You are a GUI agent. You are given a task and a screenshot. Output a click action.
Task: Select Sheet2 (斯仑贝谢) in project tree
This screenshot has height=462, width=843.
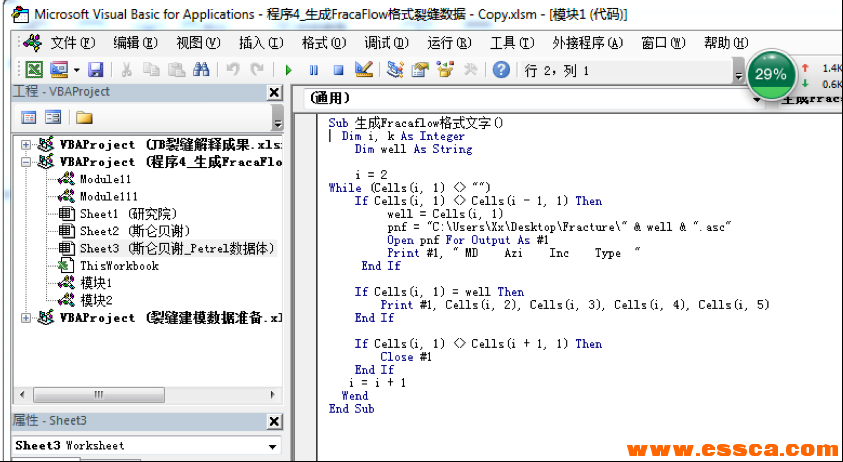point(135,231)
